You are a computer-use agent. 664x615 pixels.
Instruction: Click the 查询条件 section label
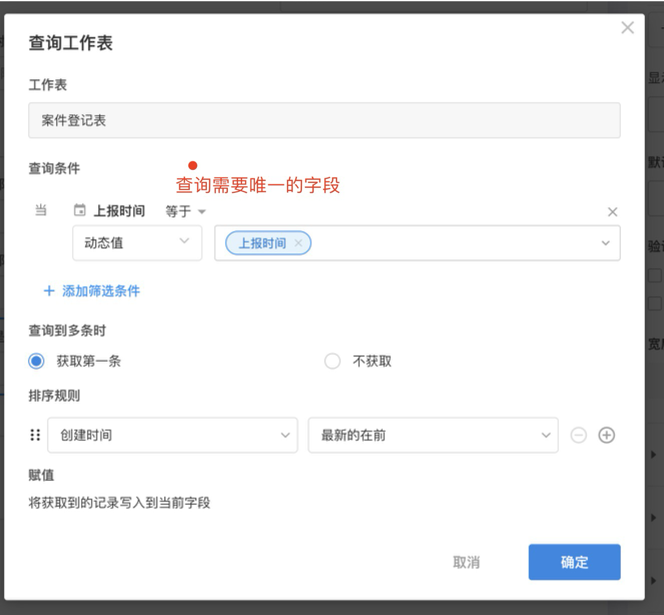pyautogui.click(x=54, y=168)
